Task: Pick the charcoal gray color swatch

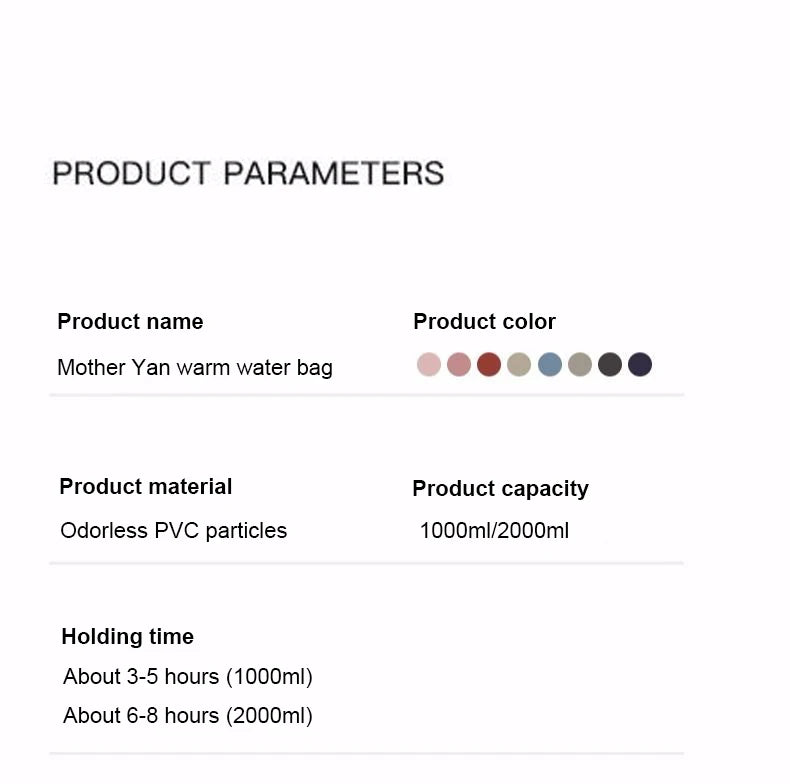Action: pyautogui.click(x=610, y=365)
